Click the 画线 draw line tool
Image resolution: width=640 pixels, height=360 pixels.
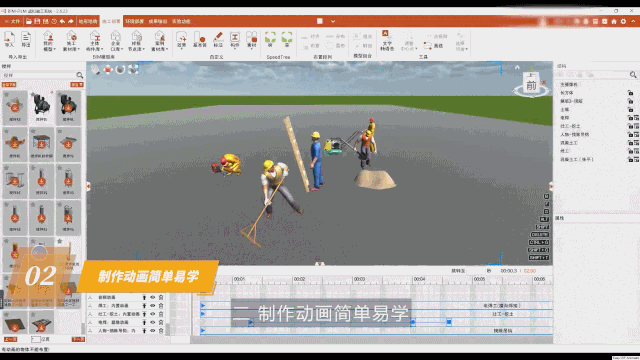pos(433,46)
